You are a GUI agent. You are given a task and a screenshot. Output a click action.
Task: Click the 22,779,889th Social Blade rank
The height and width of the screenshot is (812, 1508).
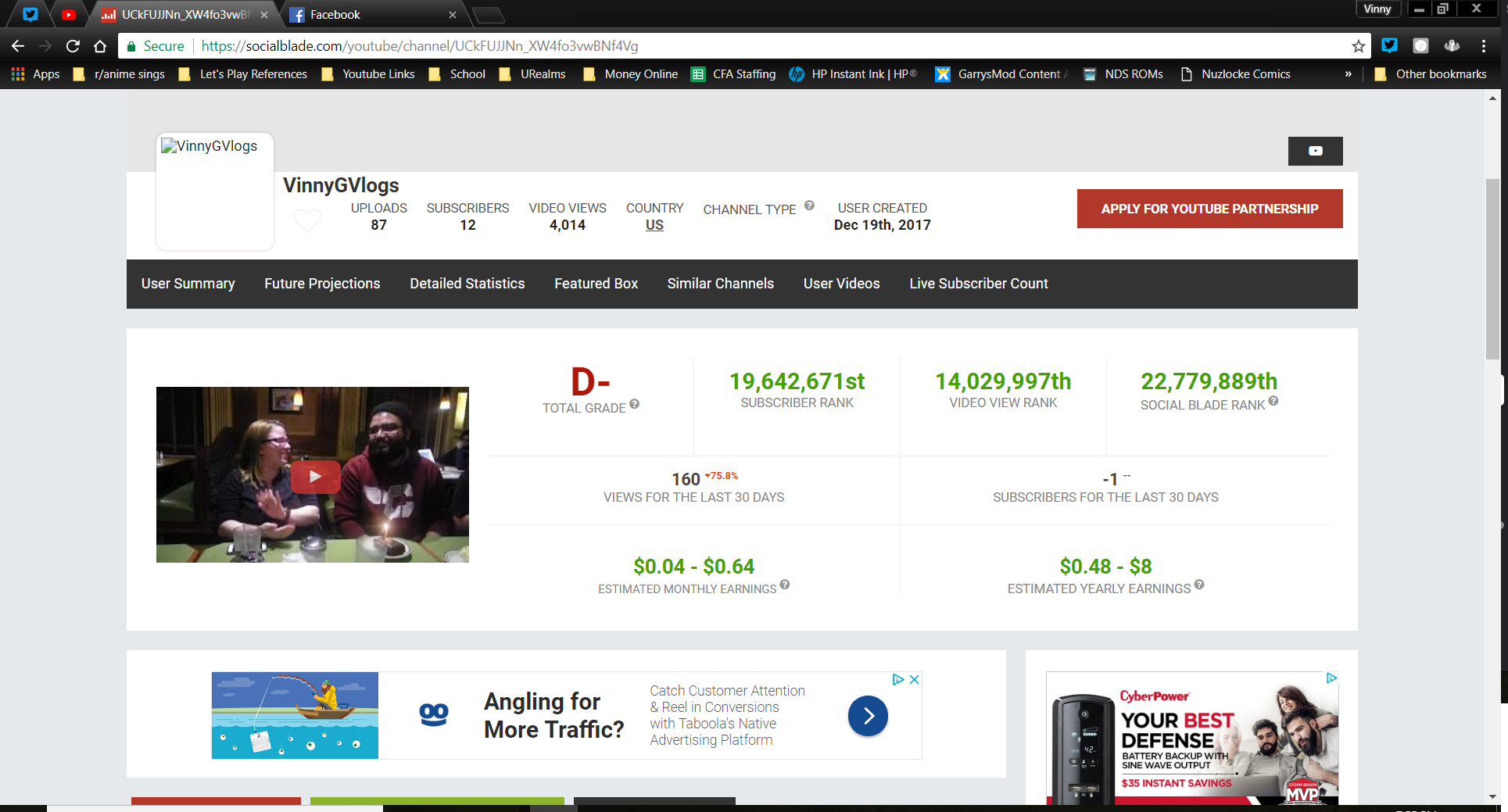(1209, 381)
